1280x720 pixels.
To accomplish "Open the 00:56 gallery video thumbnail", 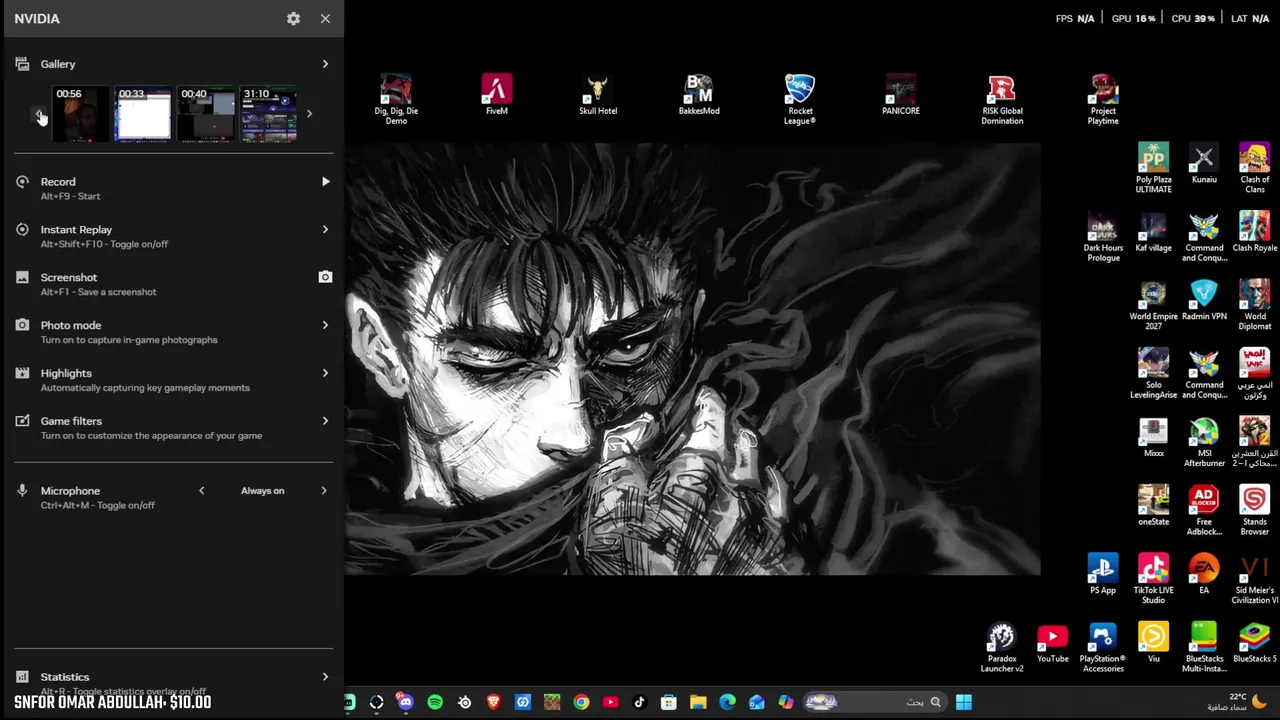I will click(80, 114).
